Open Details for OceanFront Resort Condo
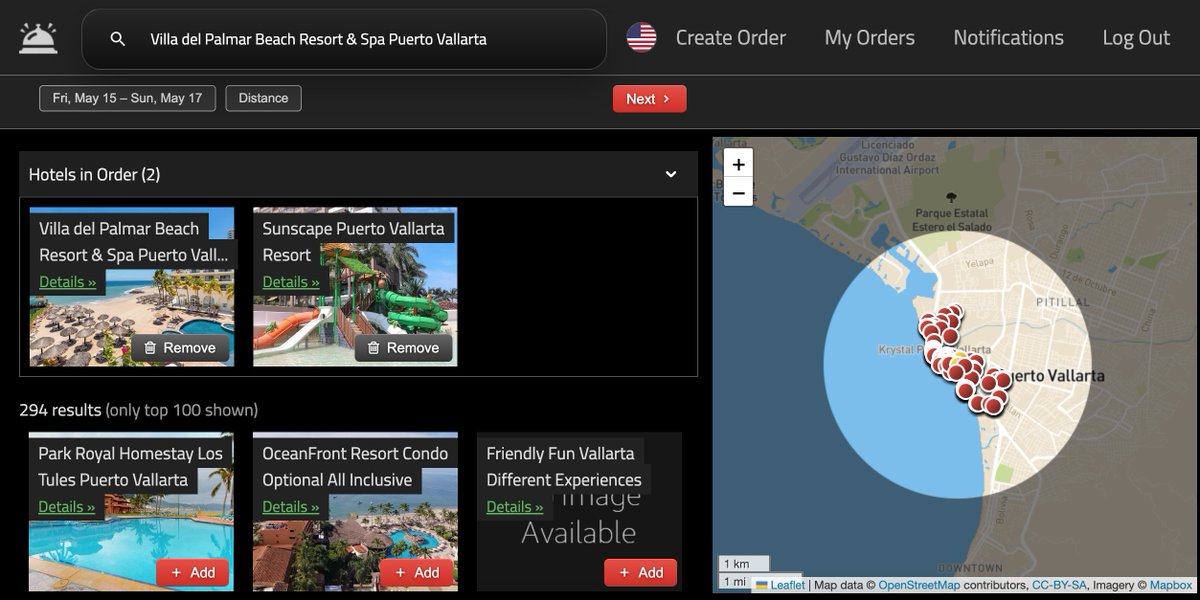Screen dimensions: 1200x600 (291, 507)
